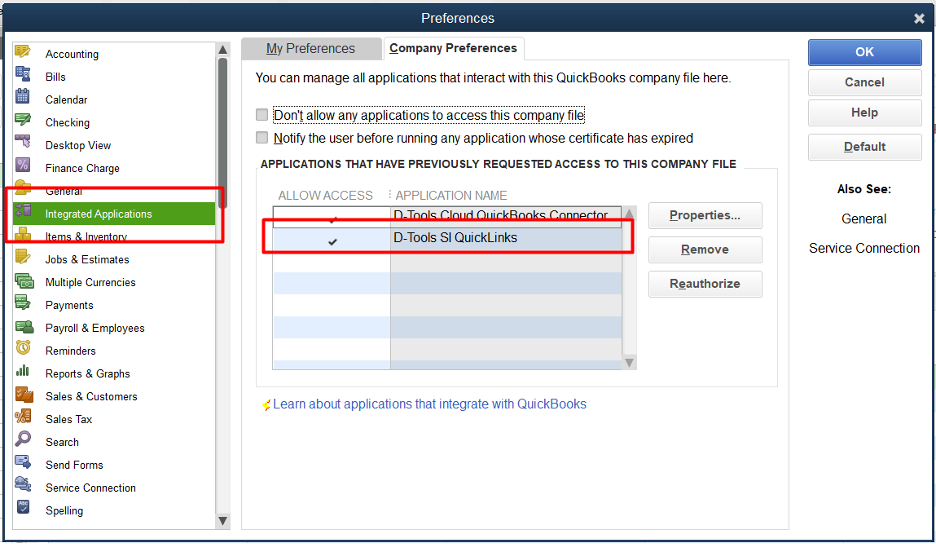Select Jobs & Estimates category
The width and height of the screenshot is (936, 544).
click(x=114, y=259)
